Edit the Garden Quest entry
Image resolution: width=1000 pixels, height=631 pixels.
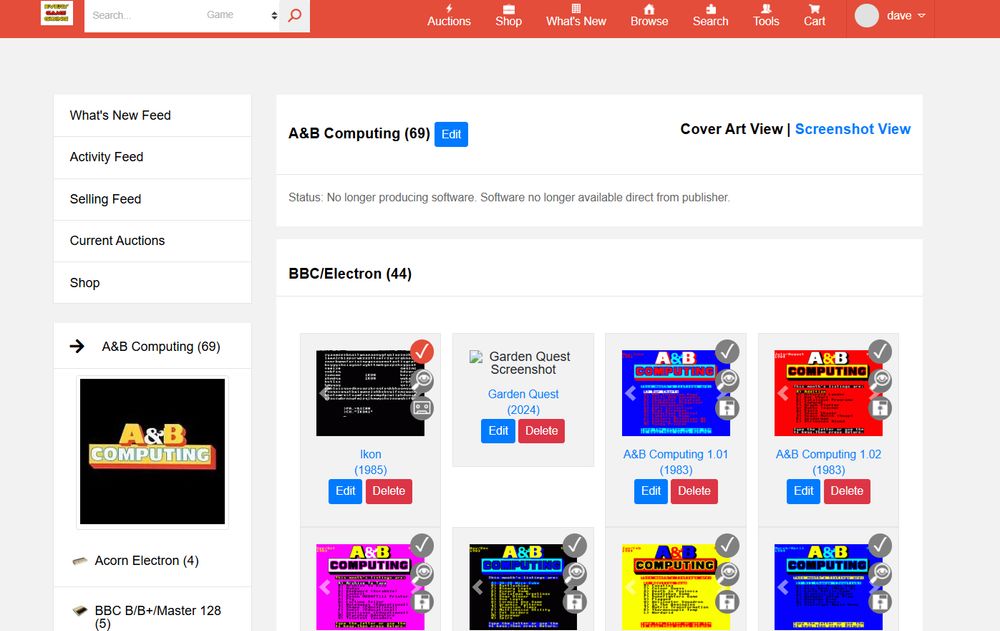497,431
